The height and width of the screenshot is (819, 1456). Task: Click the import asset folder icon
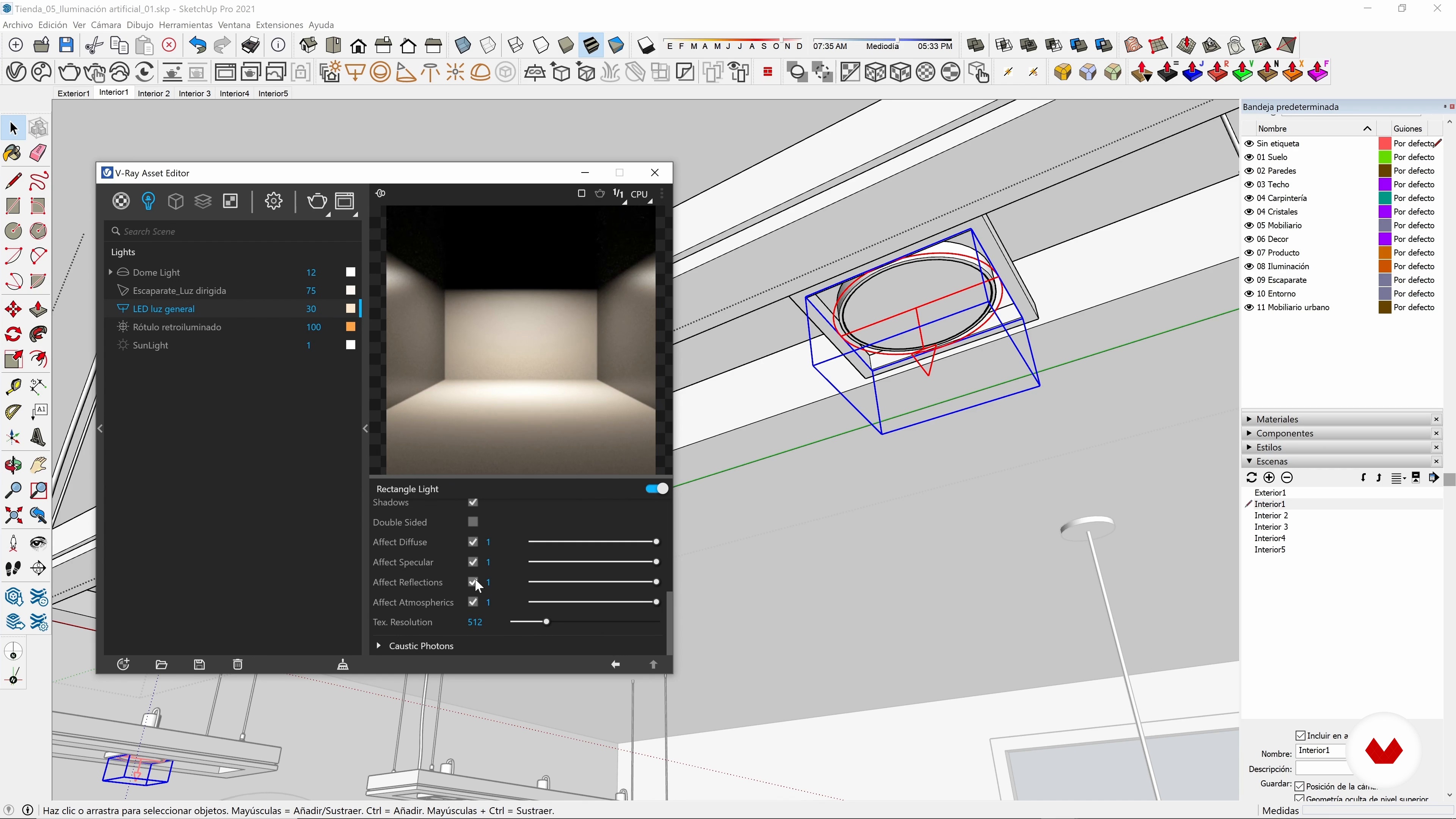(x=162, y=664)
